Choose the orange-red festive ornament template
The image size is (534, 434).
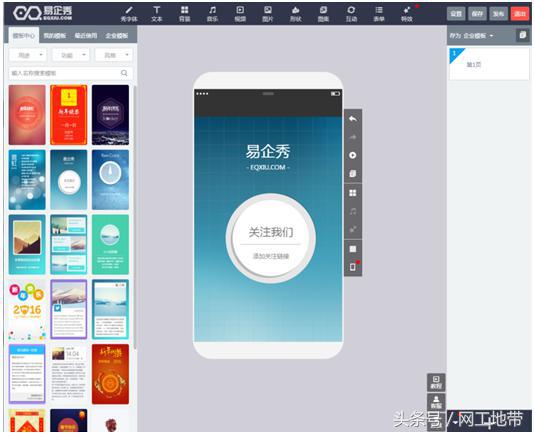(110, 374)
